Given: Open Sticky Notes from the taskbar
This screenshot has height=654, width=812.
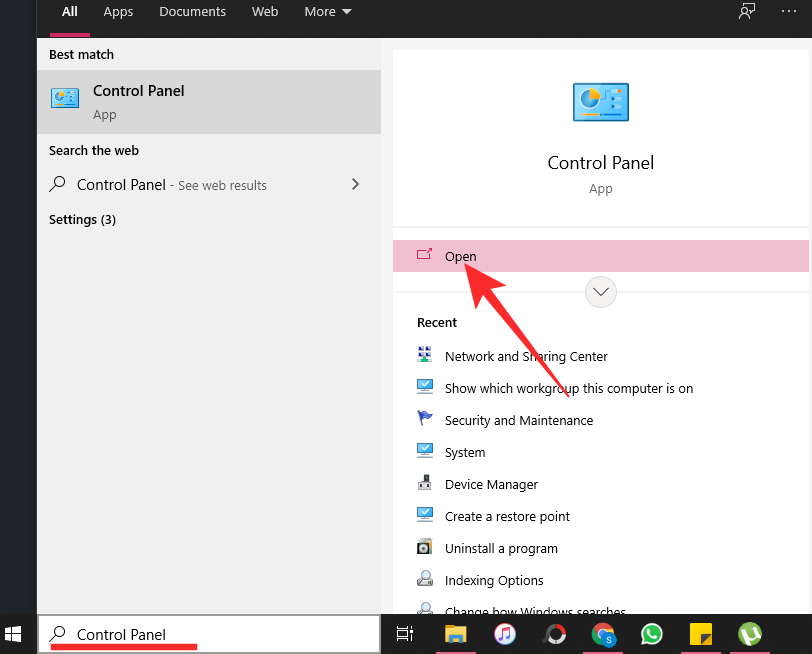Looking at the screenshot, I should click(701, 633).
